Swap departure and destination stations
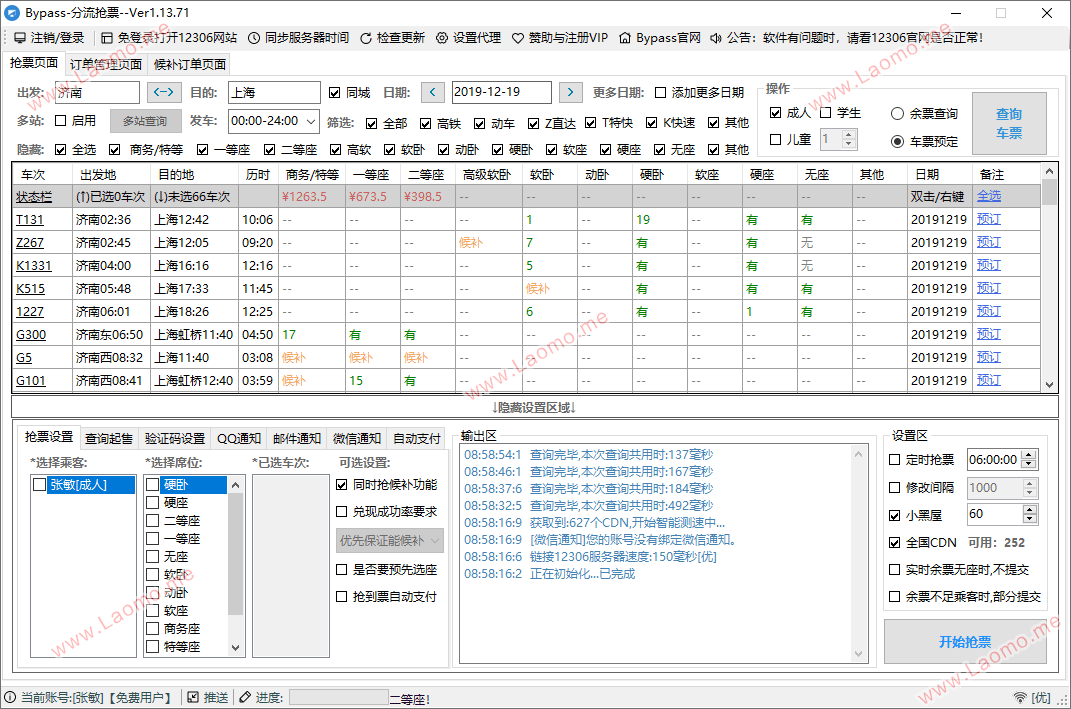1071x709 pixels. pyautogui.click(x=163, y=92)
